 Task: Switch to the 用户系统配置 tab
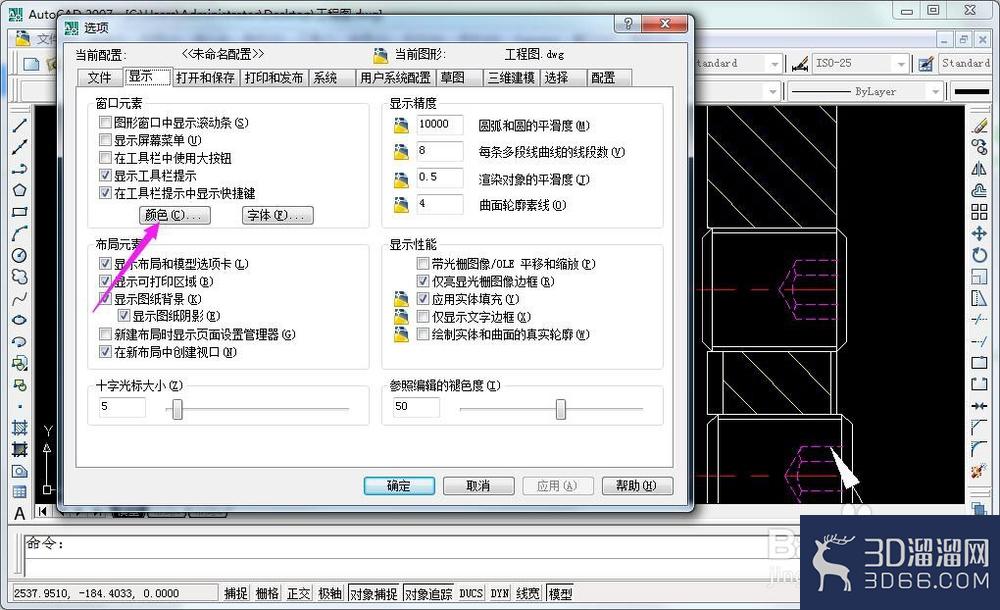pos(395,78)
